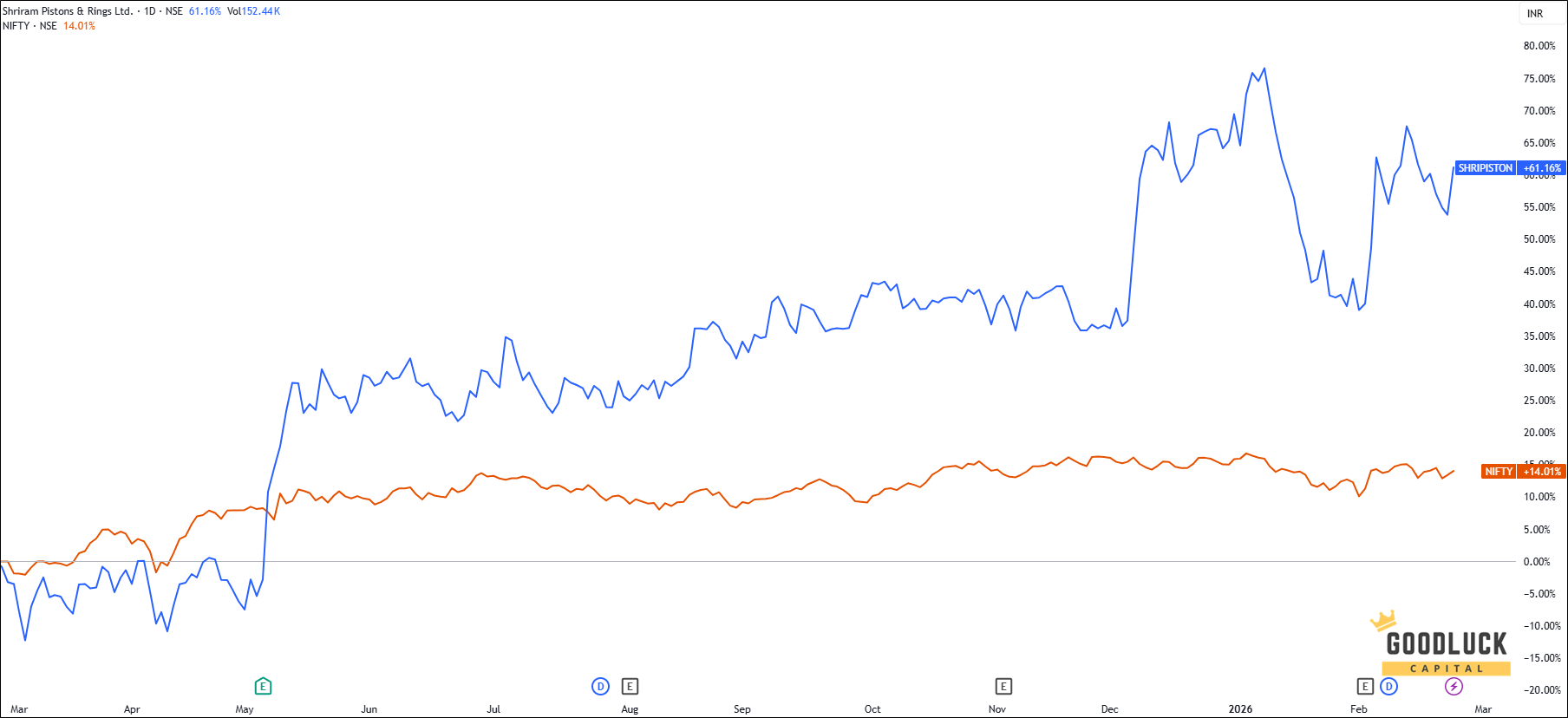Click the Vol 152.44K legend value
This screenshot has width=1568, height=718.
pyautogui.click(x=254, y=11)
